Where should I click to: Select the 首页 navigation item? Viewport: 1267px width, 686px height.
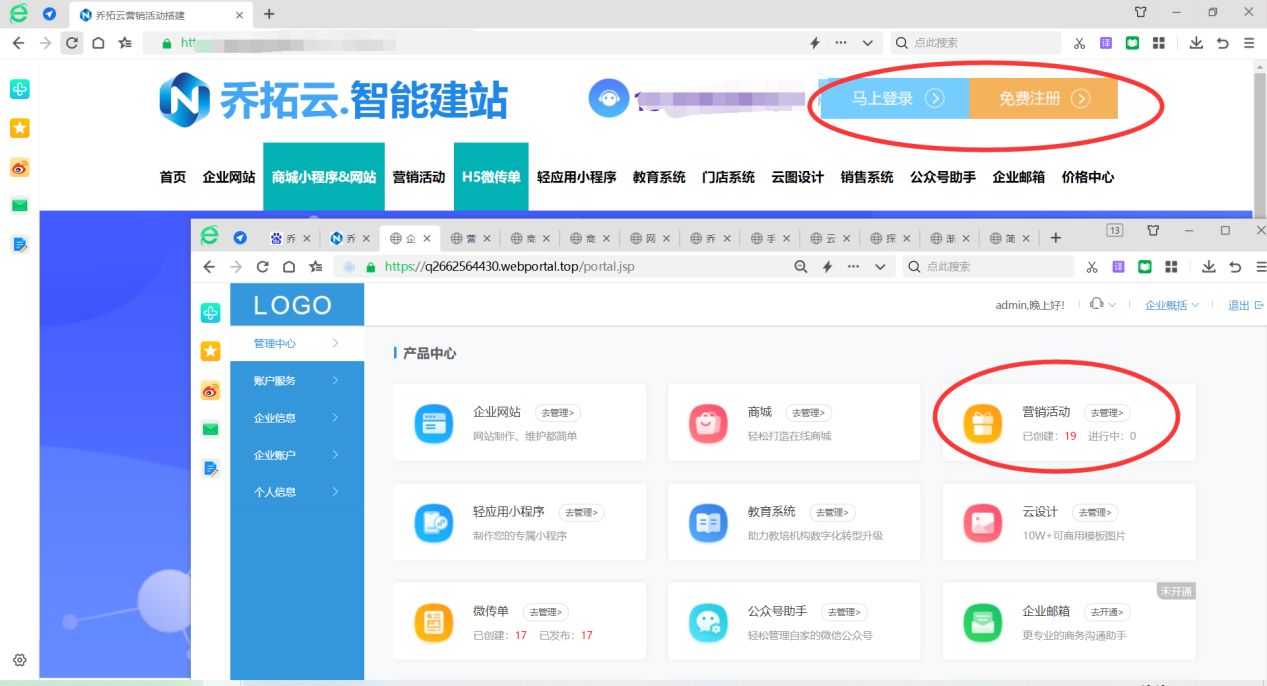(x=173, y=177)
